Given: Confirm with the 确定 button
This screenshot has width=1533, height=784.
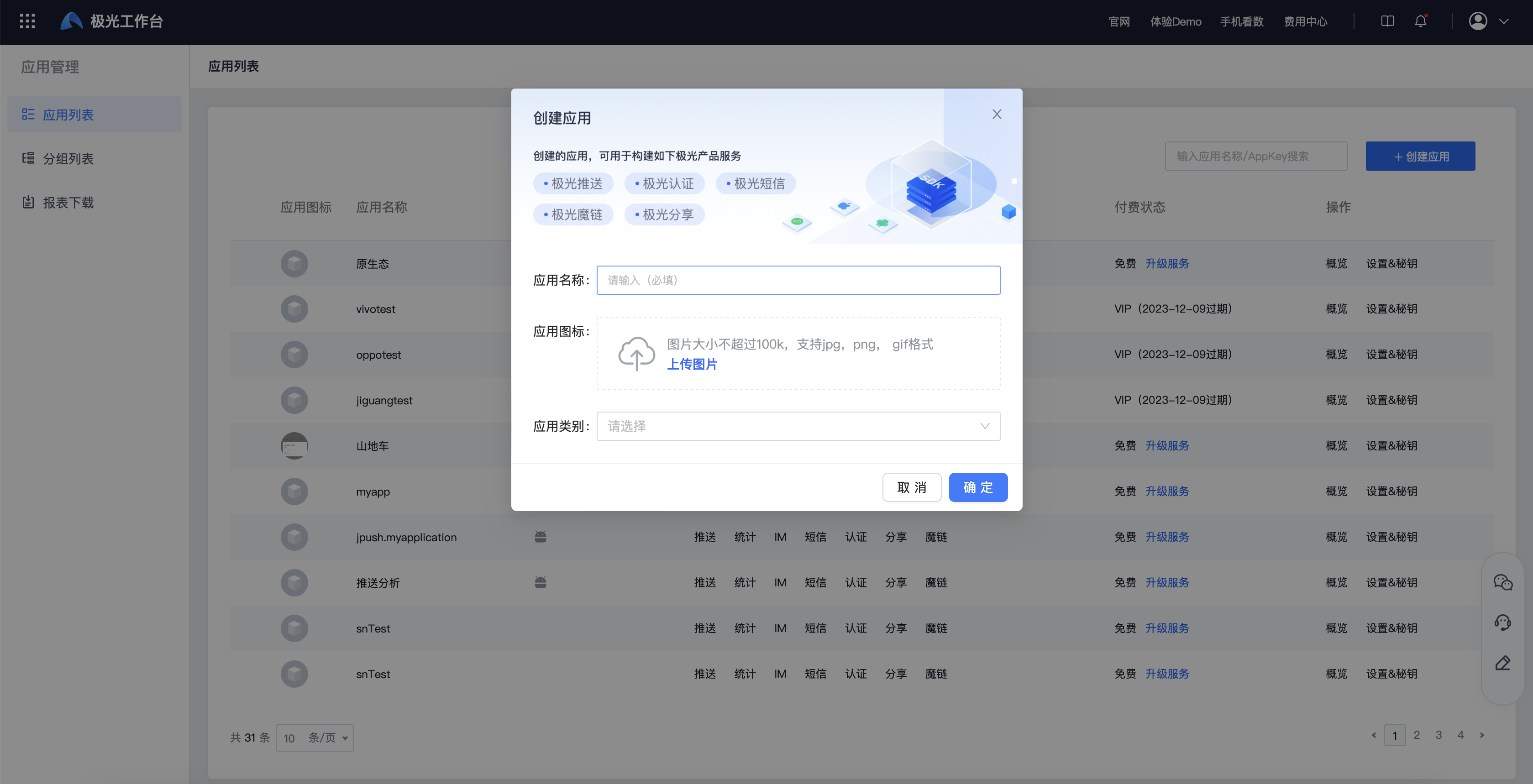Looking at the screenshot, I should [978, 488].
